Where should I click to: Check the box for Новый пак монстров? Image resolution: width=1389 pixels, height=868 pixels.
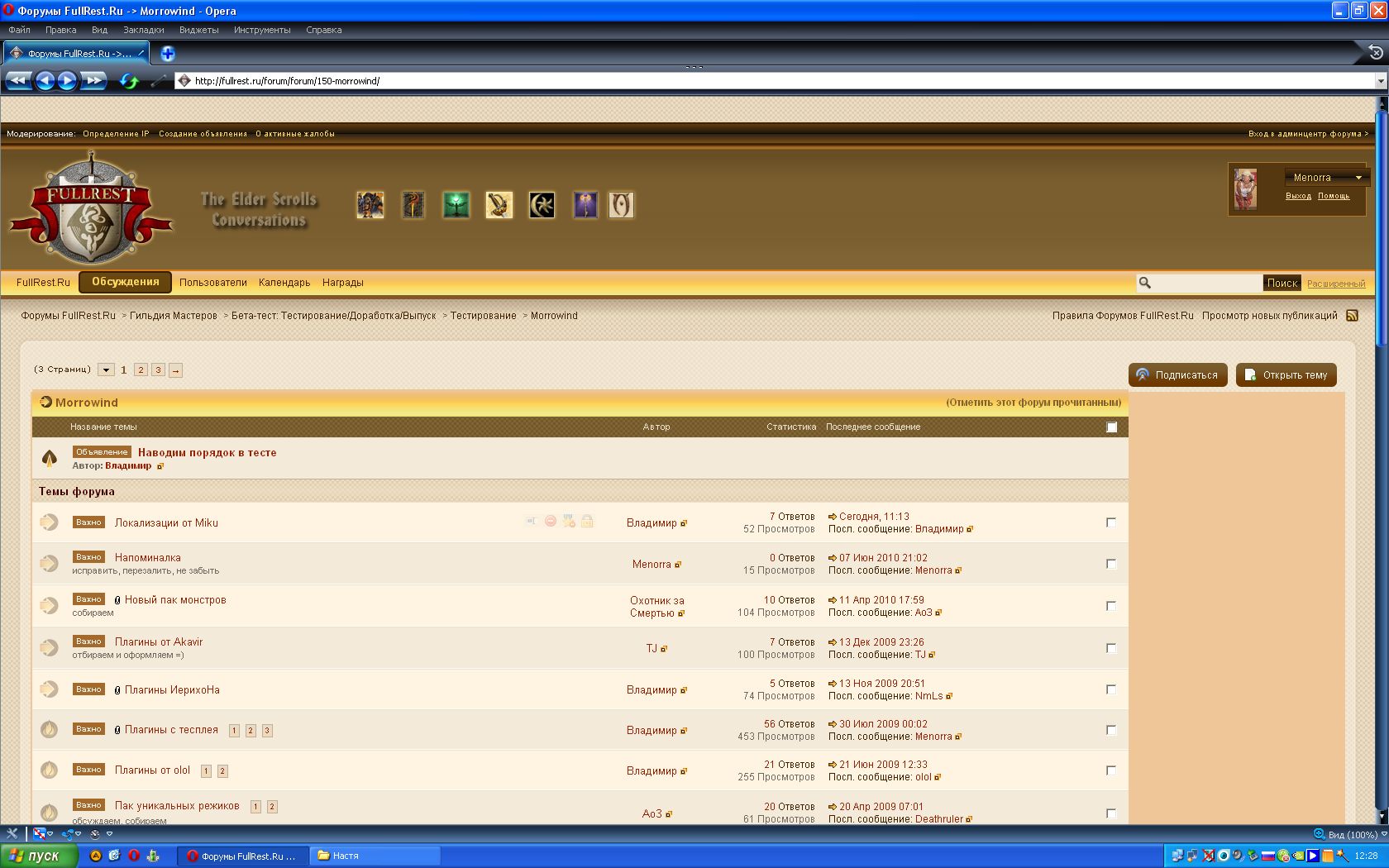[x=1111, y=606]
